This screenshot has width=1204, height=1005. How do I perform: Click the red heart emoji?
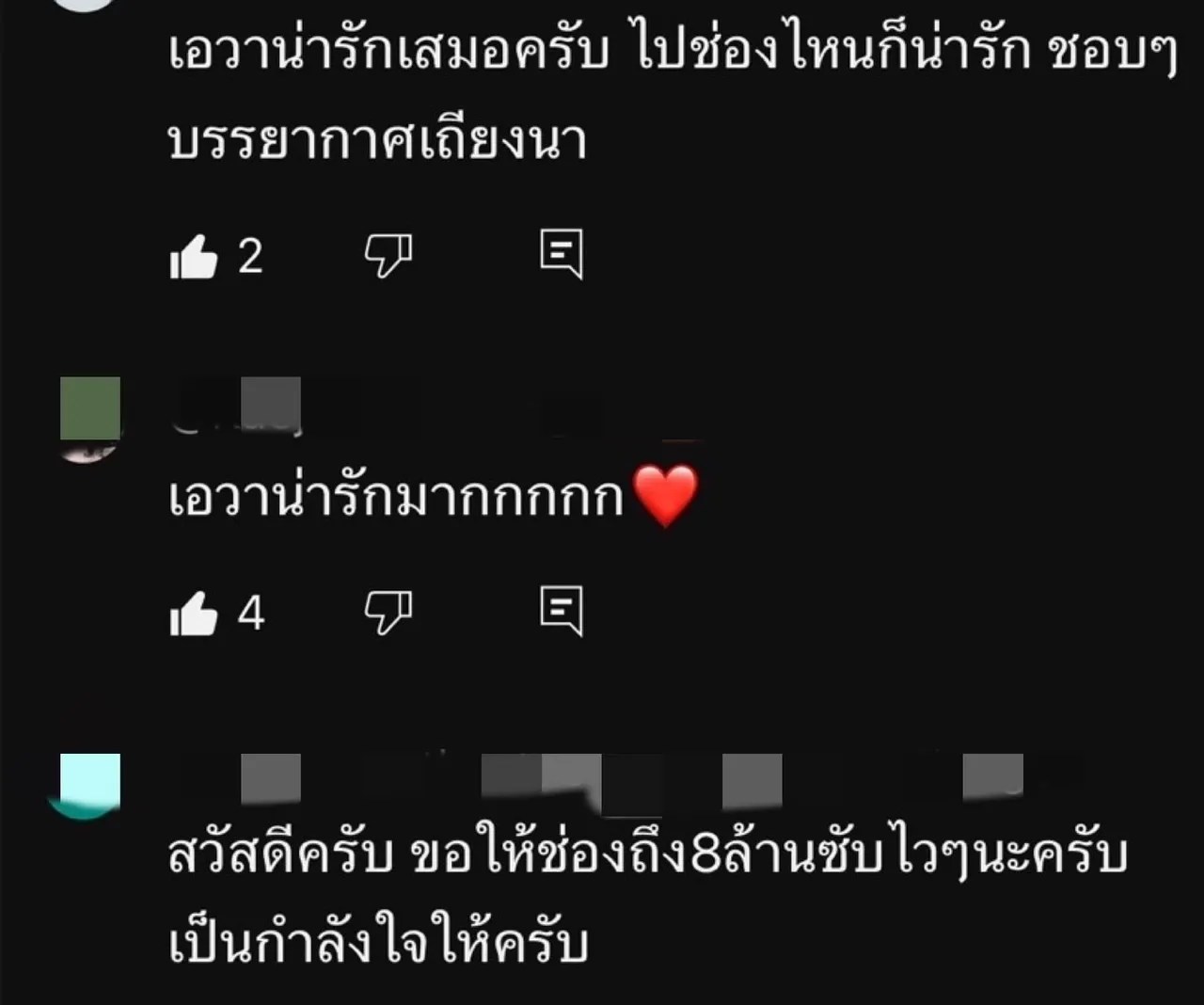pyautogui.click(x=666, y=496)
